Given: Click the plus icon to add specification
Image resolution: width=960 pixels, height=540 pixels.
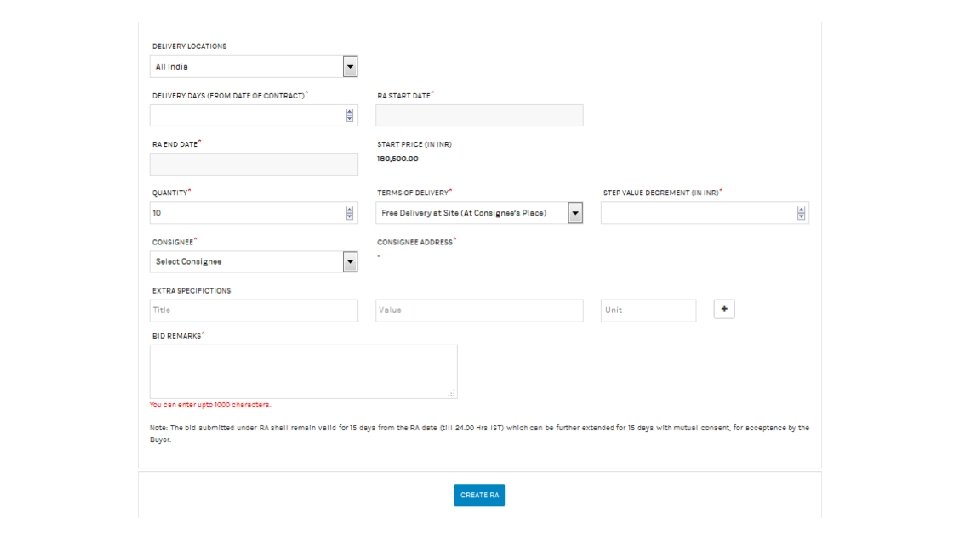Looking at the screenshot, I should pyautogui.click(x=726, y=310).
